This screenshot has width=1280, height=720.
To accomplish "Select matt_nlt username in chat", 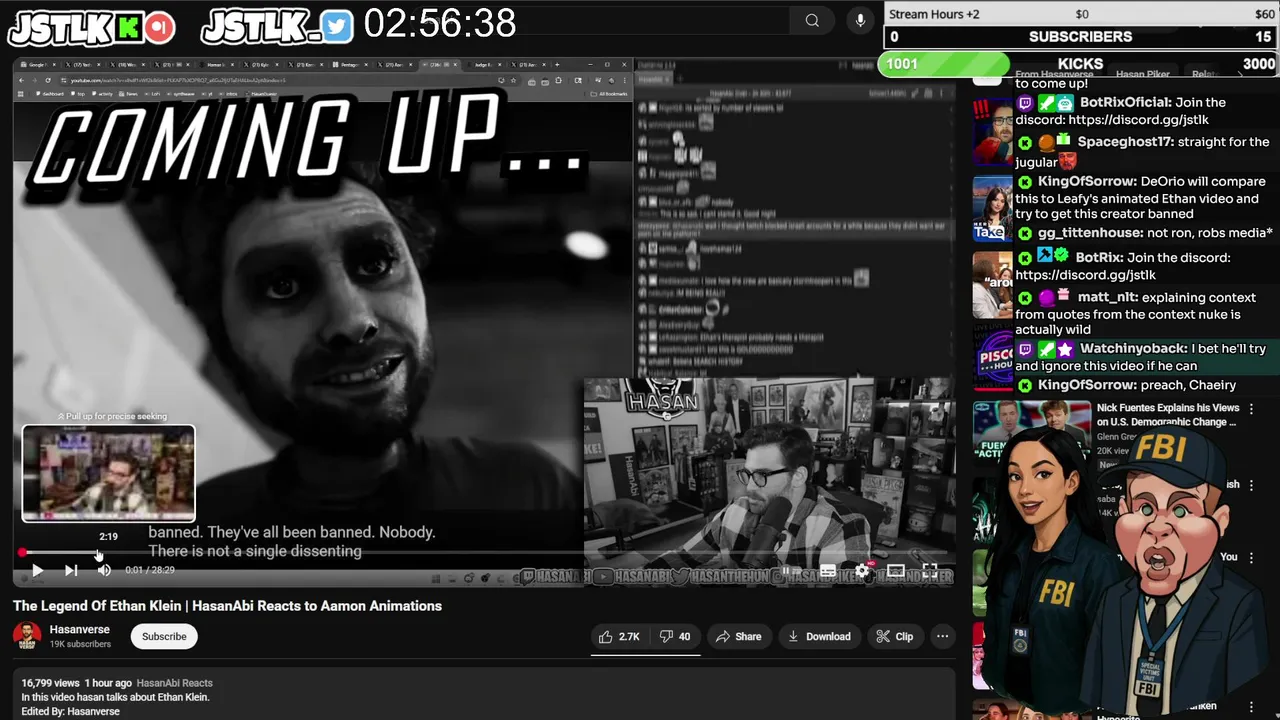I will pyautogui.click(x=1106, y=298).
